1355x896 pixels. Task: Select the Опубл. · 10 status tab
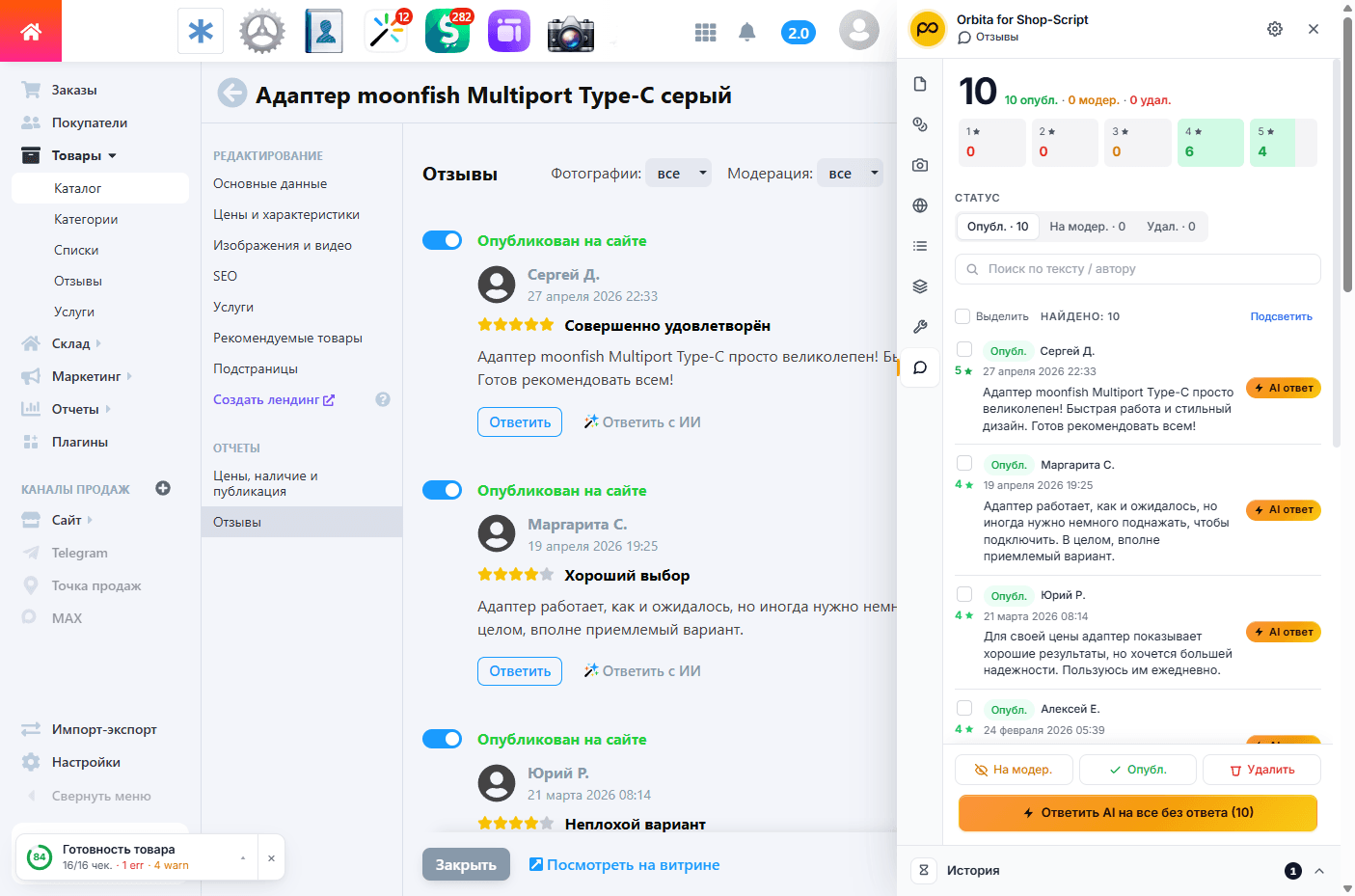(997, 227)
